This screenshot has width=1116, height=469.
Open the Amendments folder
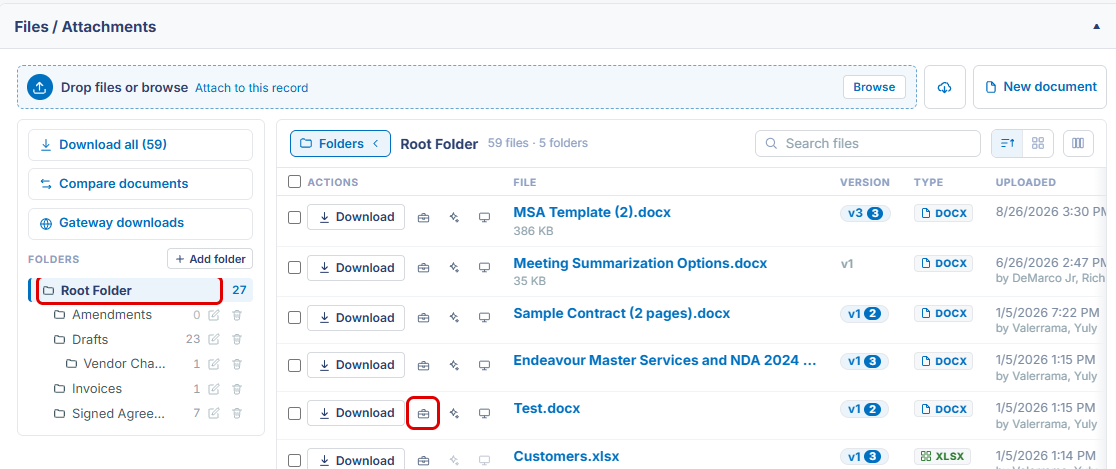pyautogui.click(x=112, y=315)
